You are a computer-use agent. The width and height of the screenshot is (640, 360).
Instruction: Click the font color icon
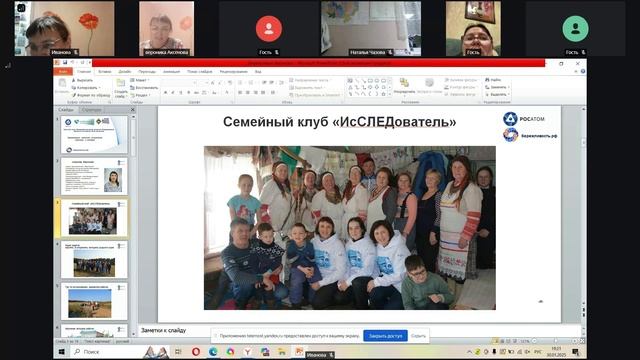coord(227,93)
